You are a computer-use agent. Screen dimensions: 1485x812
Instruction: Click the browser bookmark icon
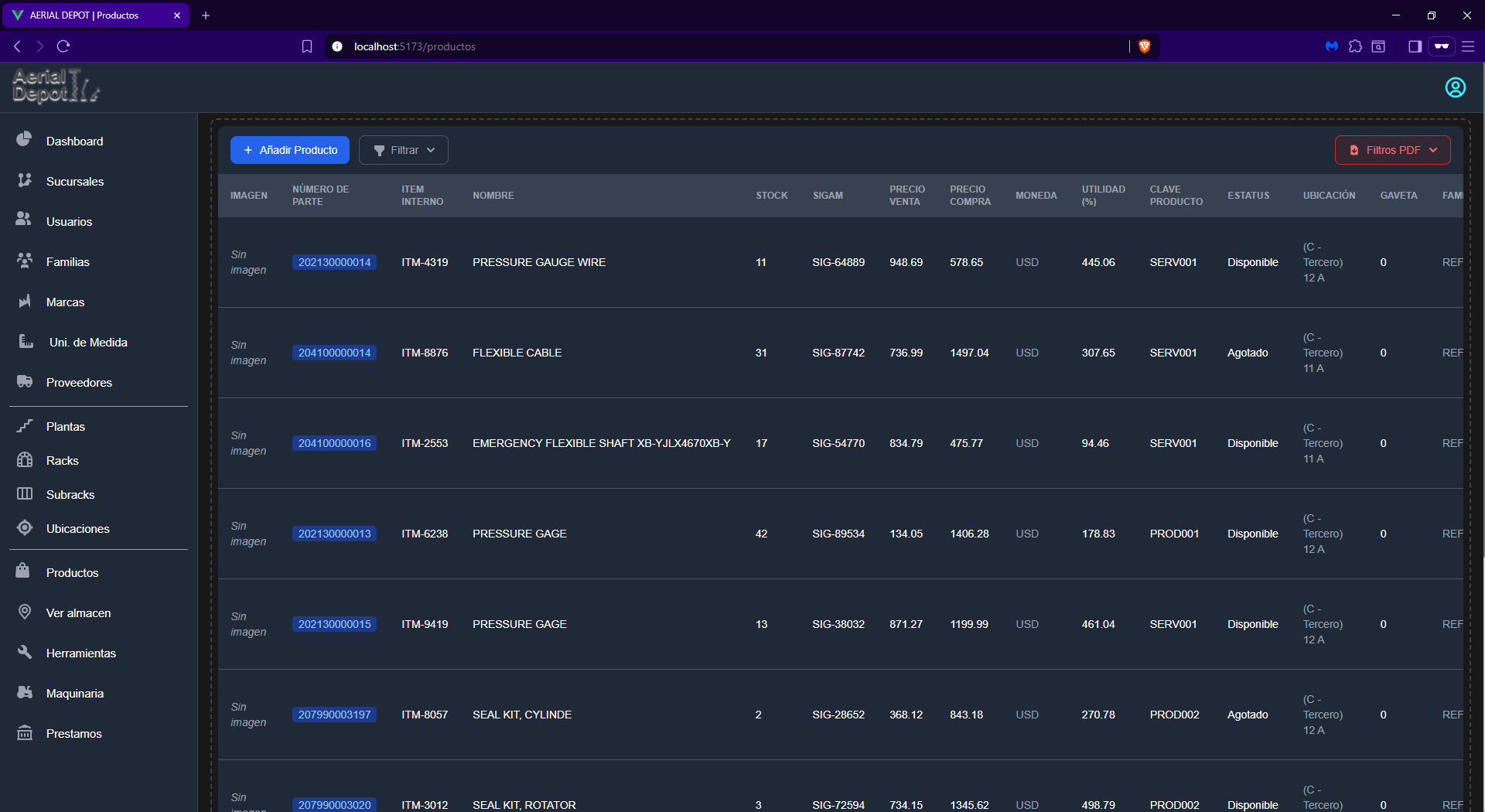(x=307, y=46)
